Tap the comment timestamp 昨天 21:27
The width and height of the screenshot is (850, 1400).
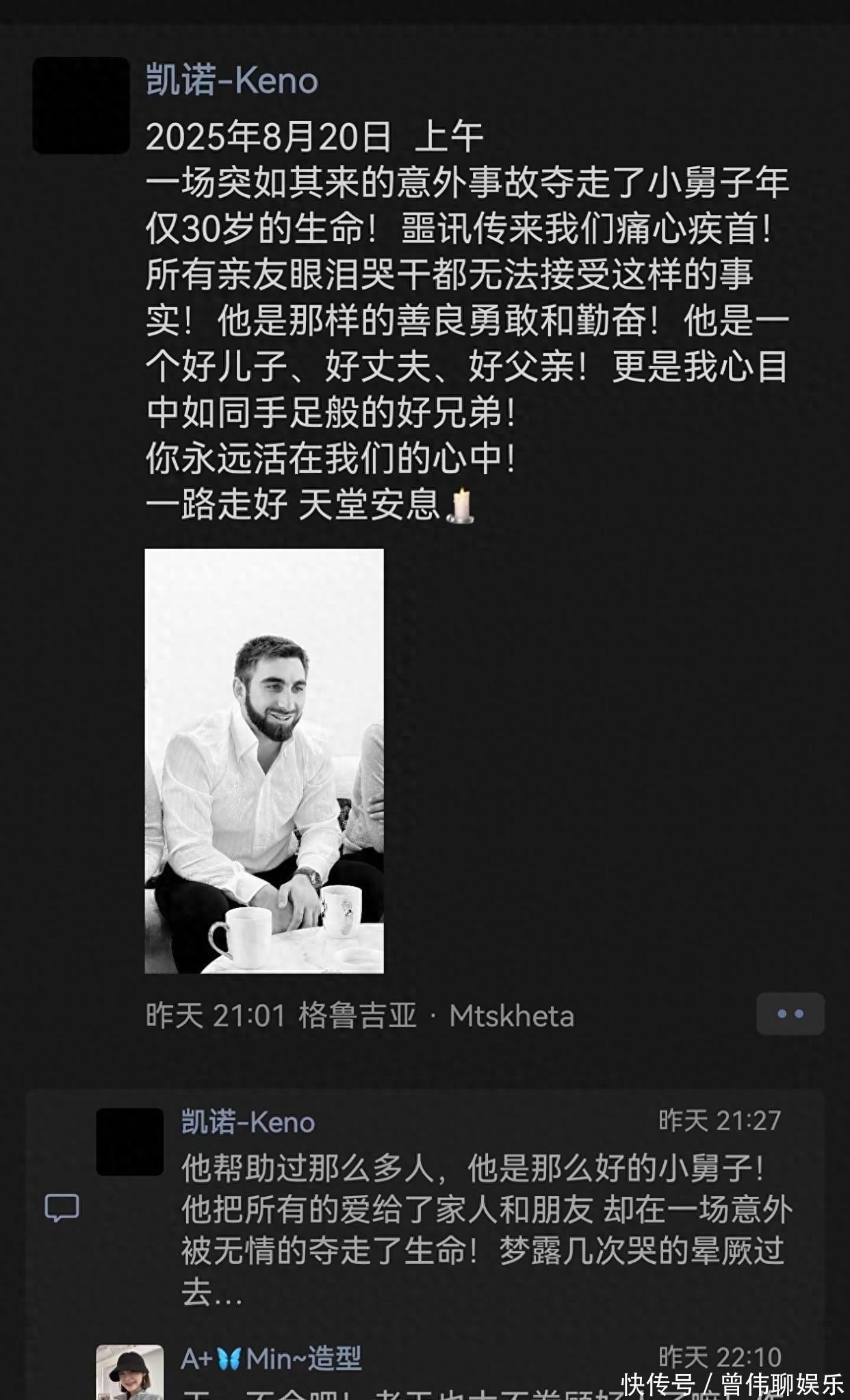point(719,1121)
